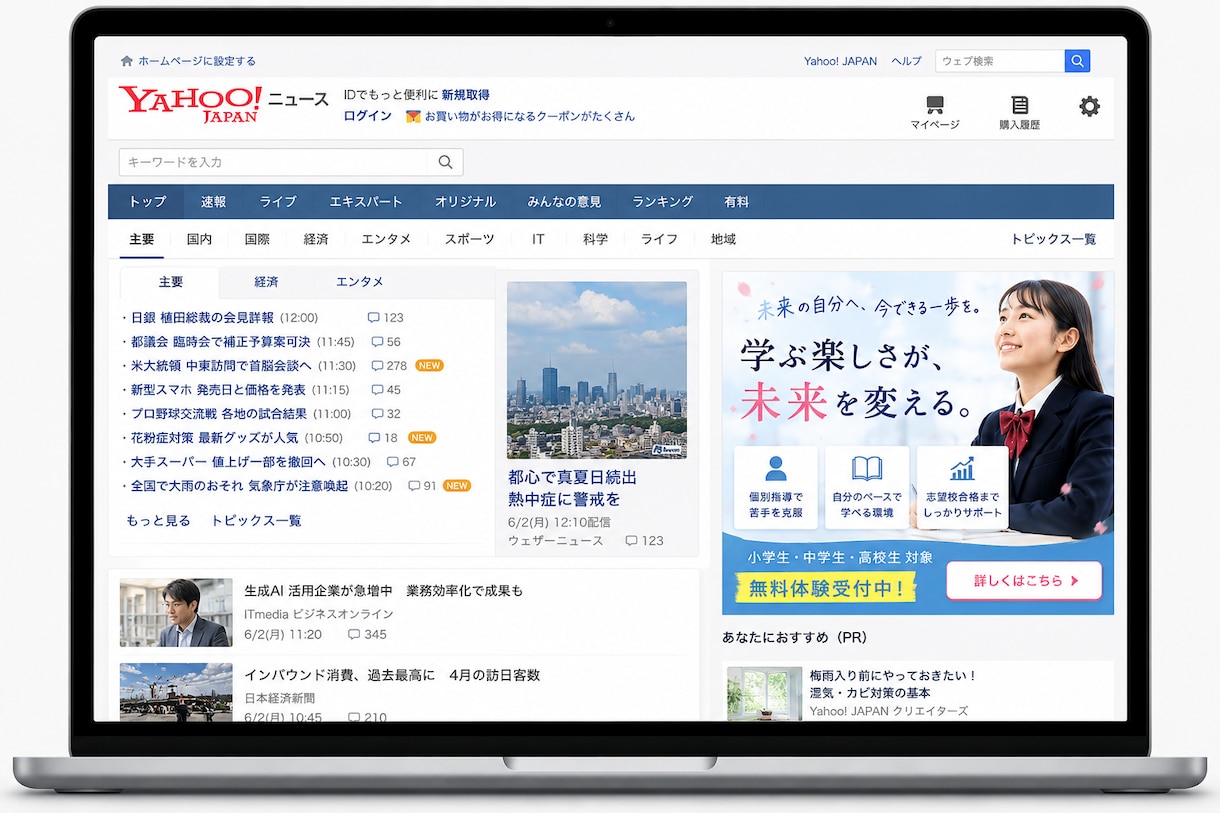Viewport: 1220px width, 813px height.
Task: Click NEW badge on 米大統領 headline
Action: tap(430, 366)
